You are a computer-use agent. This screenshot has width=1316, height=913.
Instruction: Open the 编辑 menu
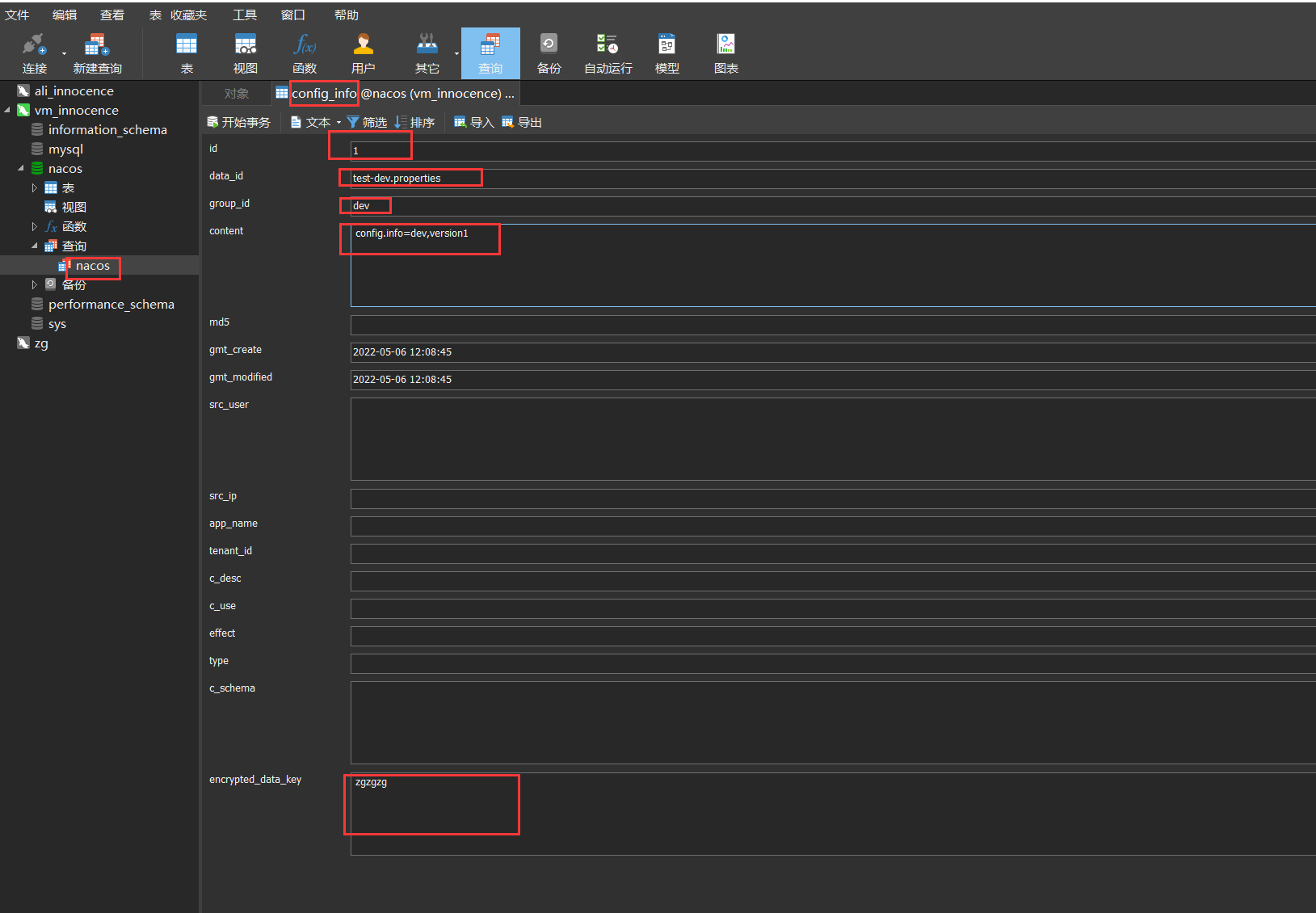(x=65, y=15)
